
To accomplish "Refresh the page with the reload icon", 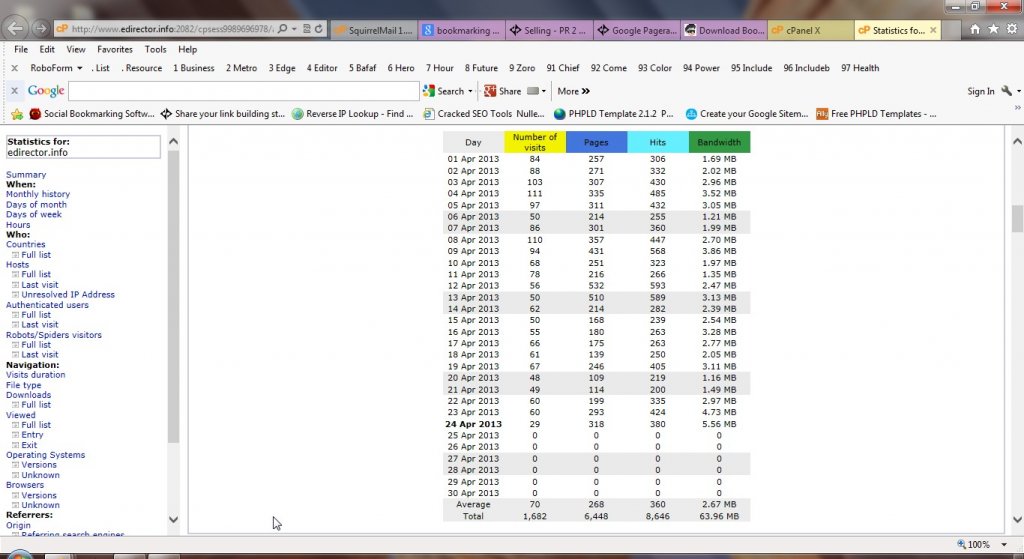I will coord(319,29).
